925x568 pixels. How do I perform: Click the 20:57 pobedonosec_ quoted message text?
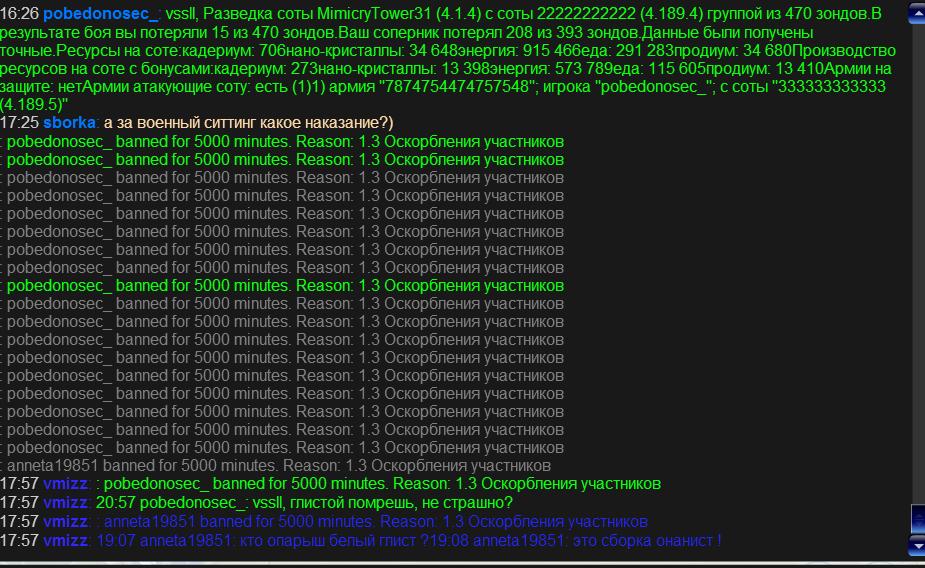(304, 502)
